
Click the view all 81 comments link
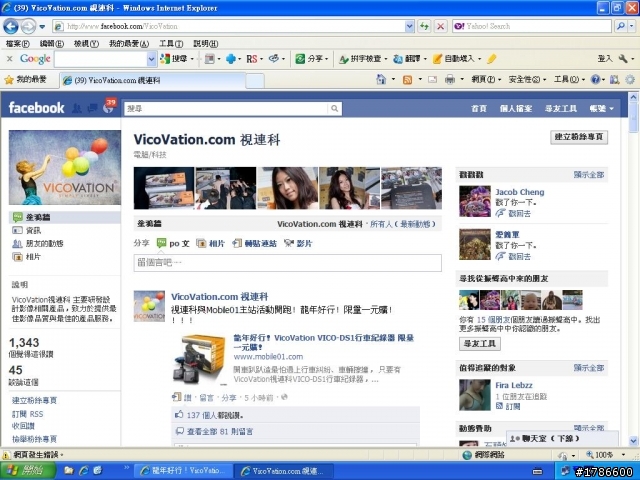click(x=220, y=431)
